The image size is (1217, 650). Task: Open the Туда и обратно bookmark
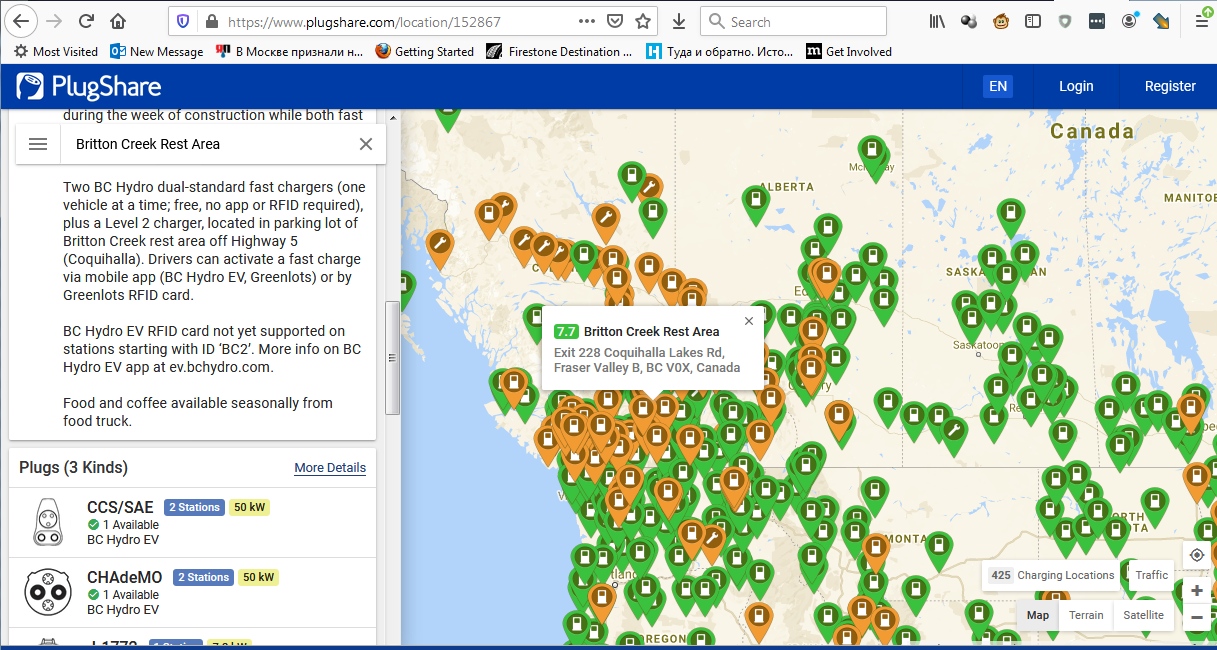click(720, 51)
